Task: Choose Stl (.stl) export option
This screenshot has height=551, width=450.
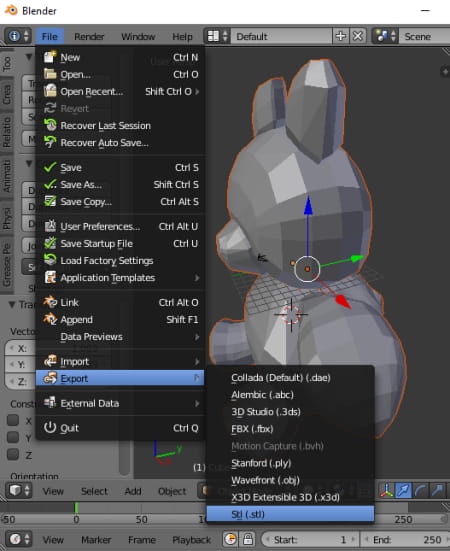Action: [x=290, y=514]
